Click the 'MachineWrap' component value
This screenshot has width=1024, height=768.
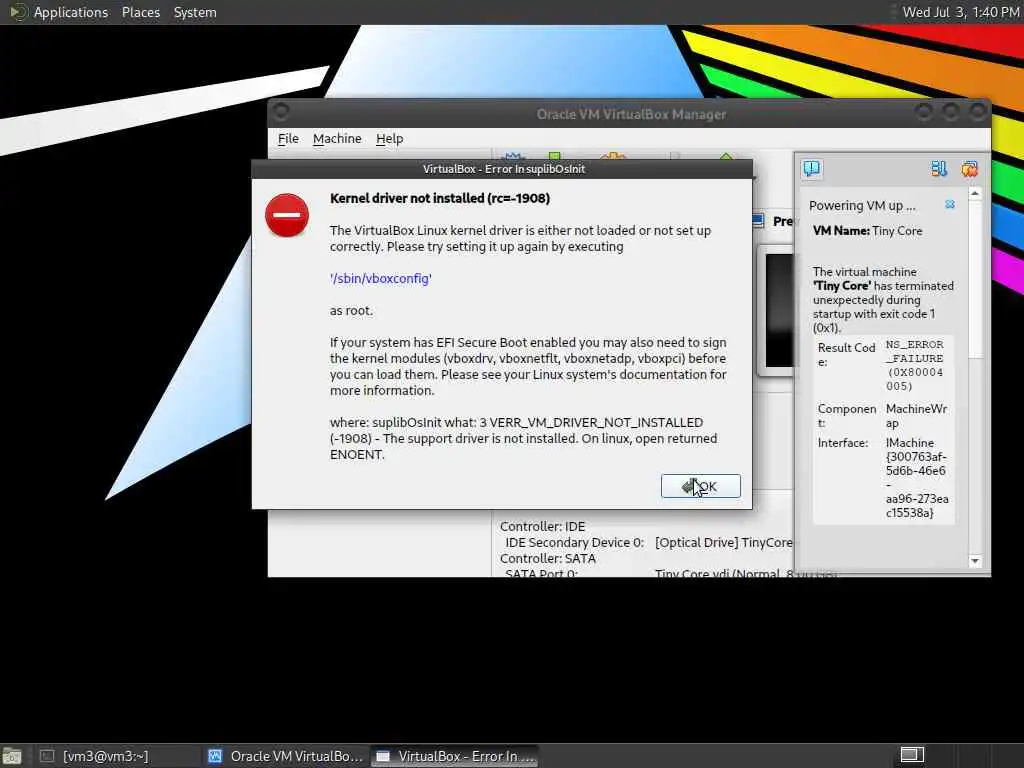(916, 415)
